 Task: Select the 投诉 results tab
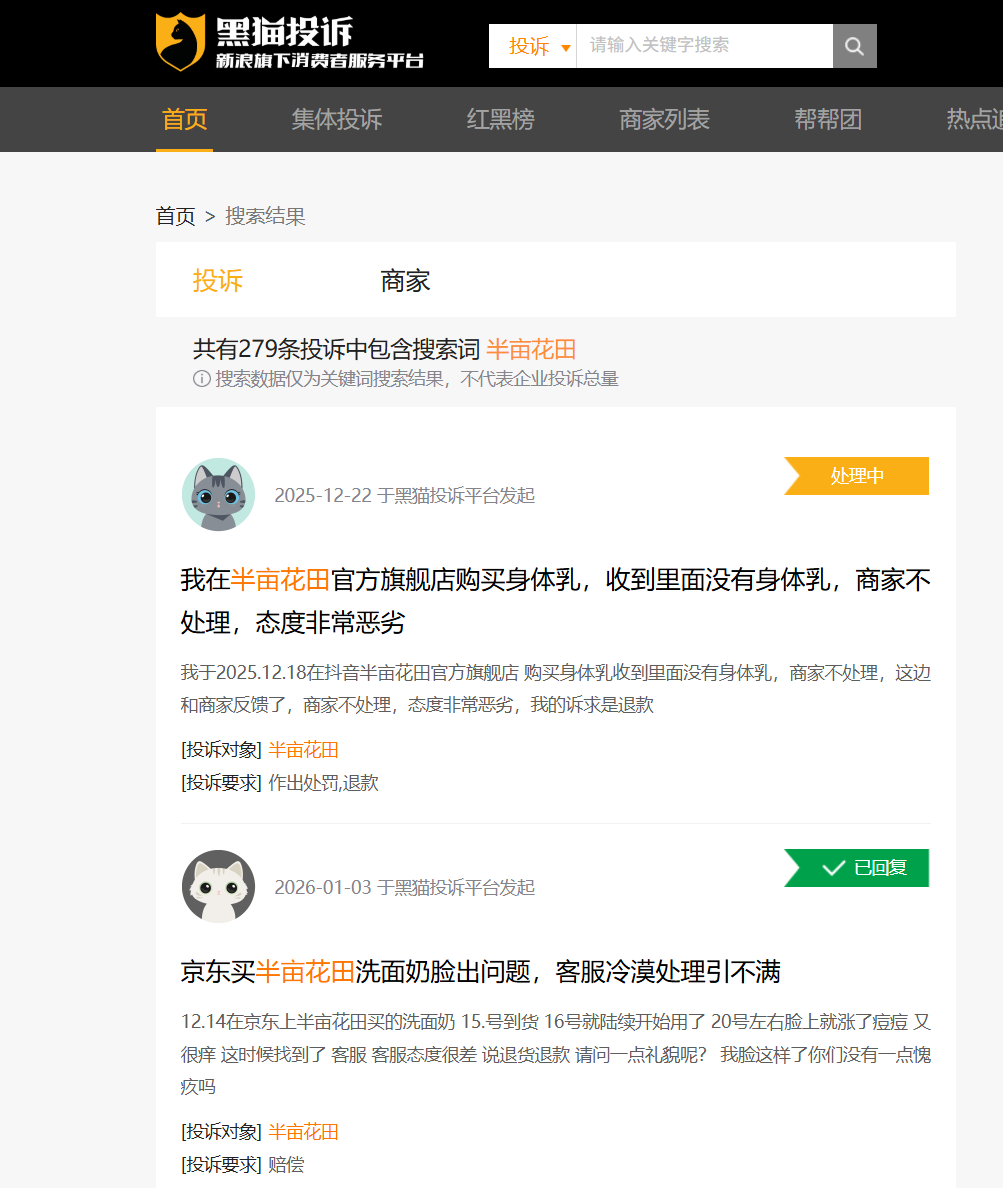point(218,281)
